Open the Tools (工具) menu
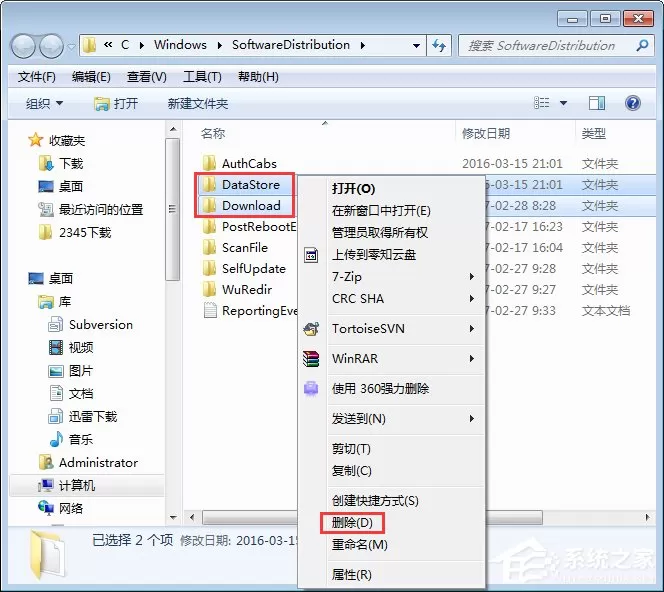664x592 pixels. (x=202, y=77)
